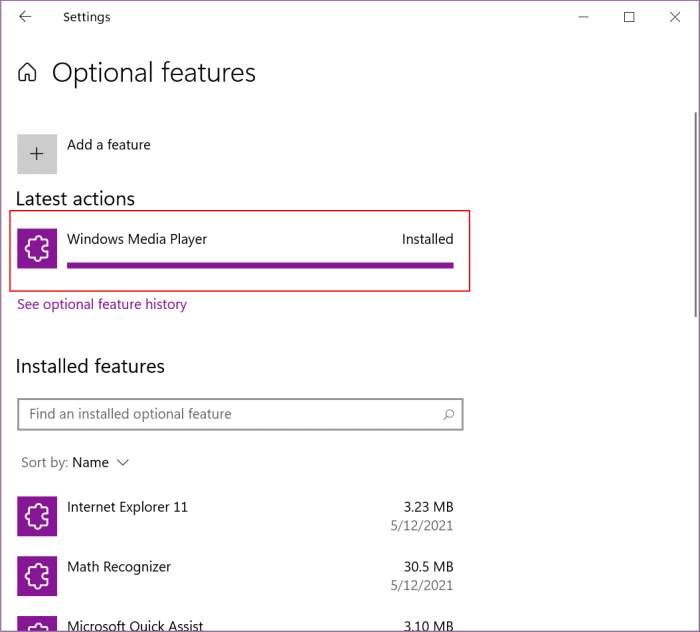Minimize the Settings window

[x=583, y=17]
